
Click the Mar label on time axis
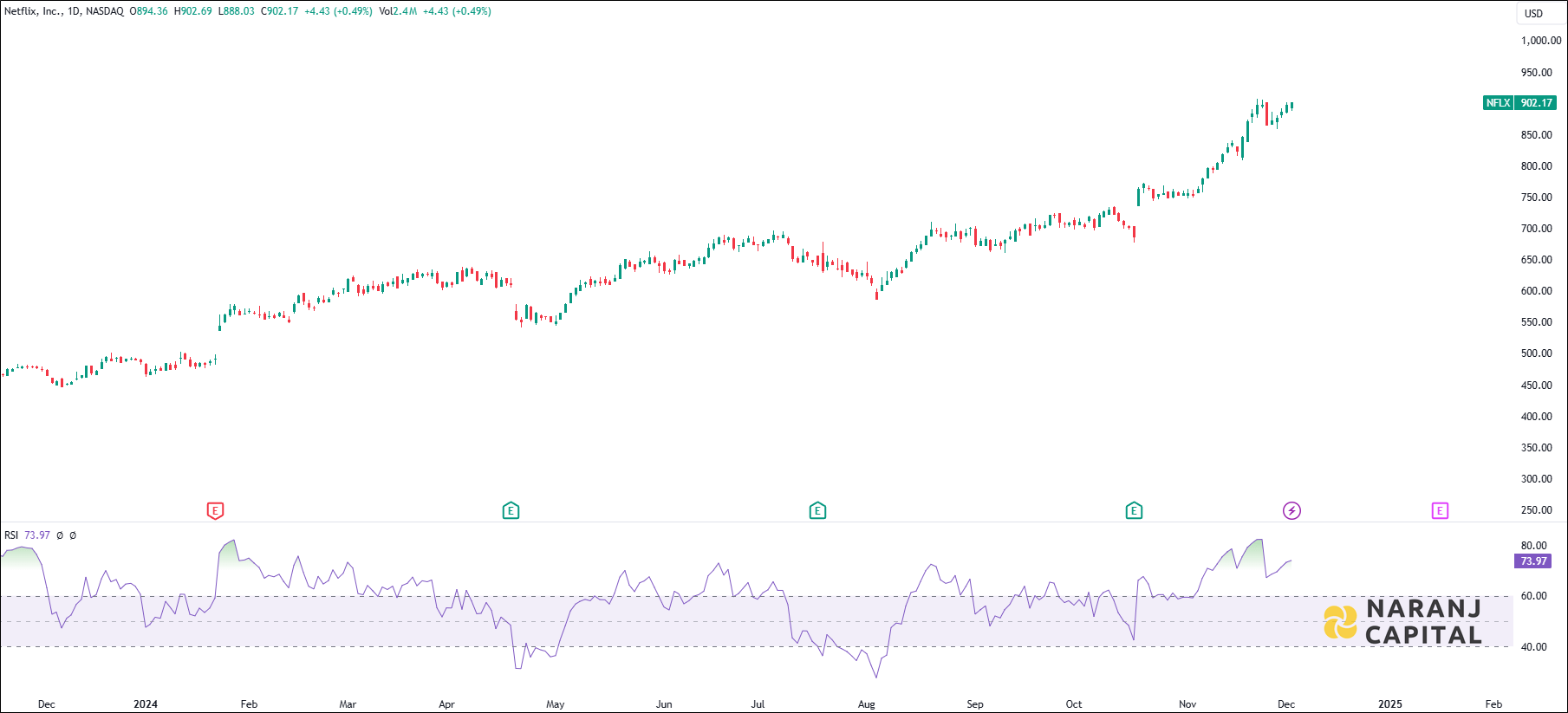pos(348,704)
